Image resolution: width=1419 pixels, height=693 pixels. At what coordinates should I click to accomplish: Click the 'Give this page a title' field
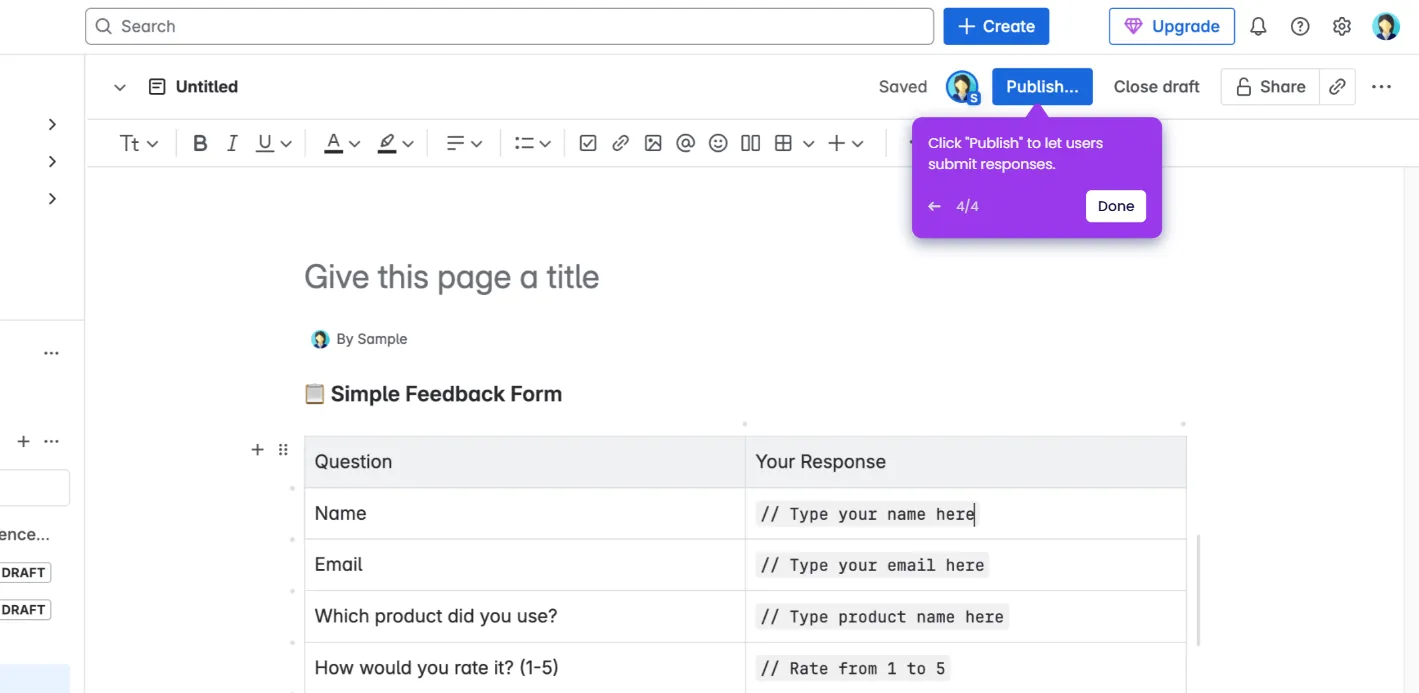(452, 277)
